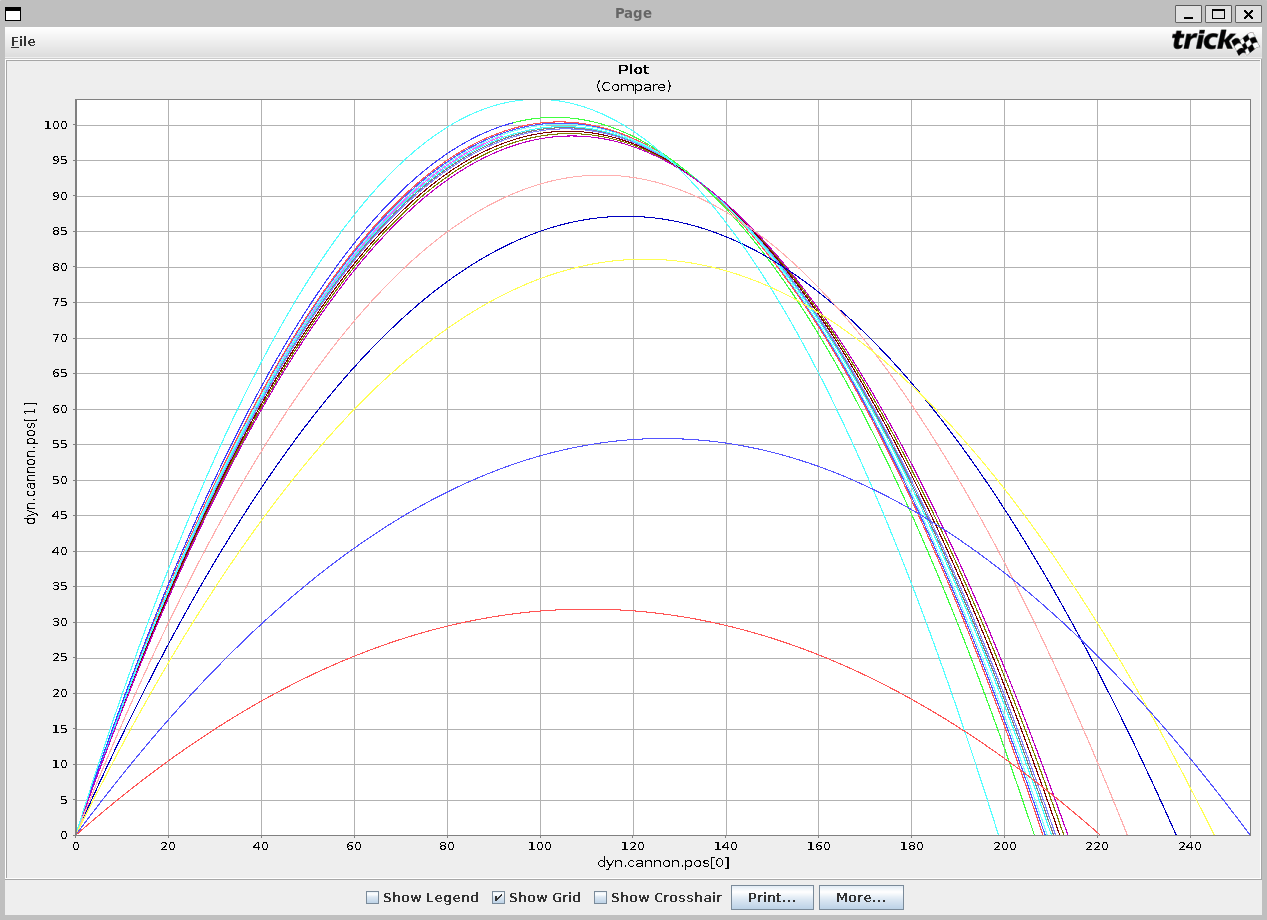Click the Trick logo icon

click(x=1215, y=41)
